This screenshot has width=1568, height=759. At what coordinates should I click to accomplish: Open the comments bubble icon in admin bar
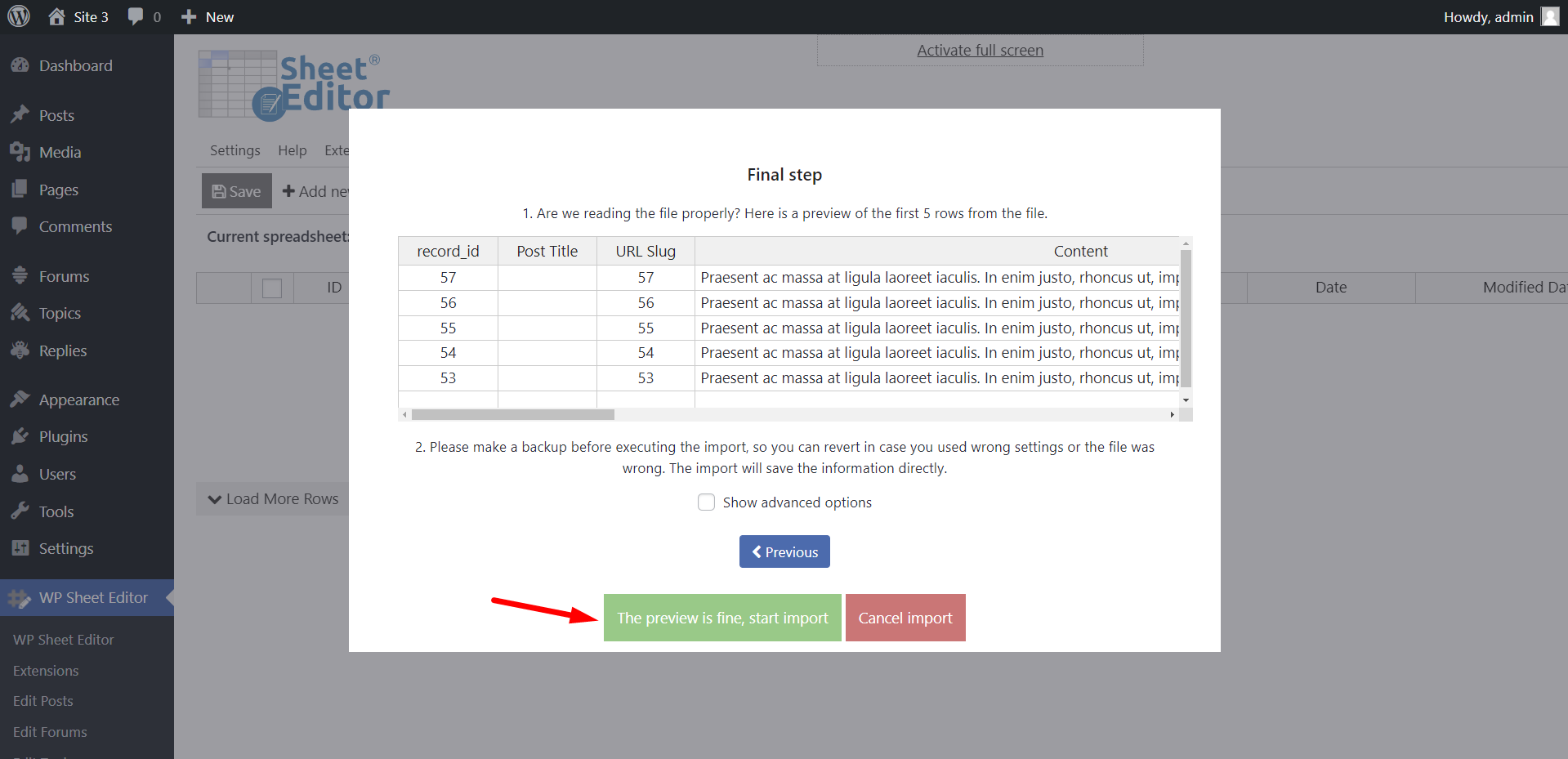tap(136, 16)
